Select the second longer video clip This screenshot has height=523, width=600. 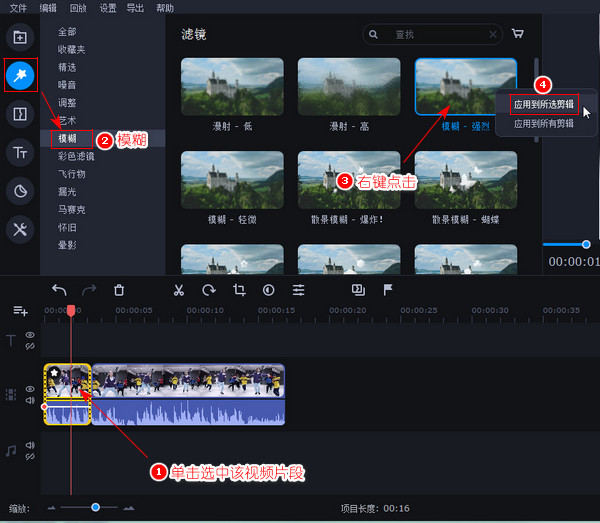(x=188, y=394)
